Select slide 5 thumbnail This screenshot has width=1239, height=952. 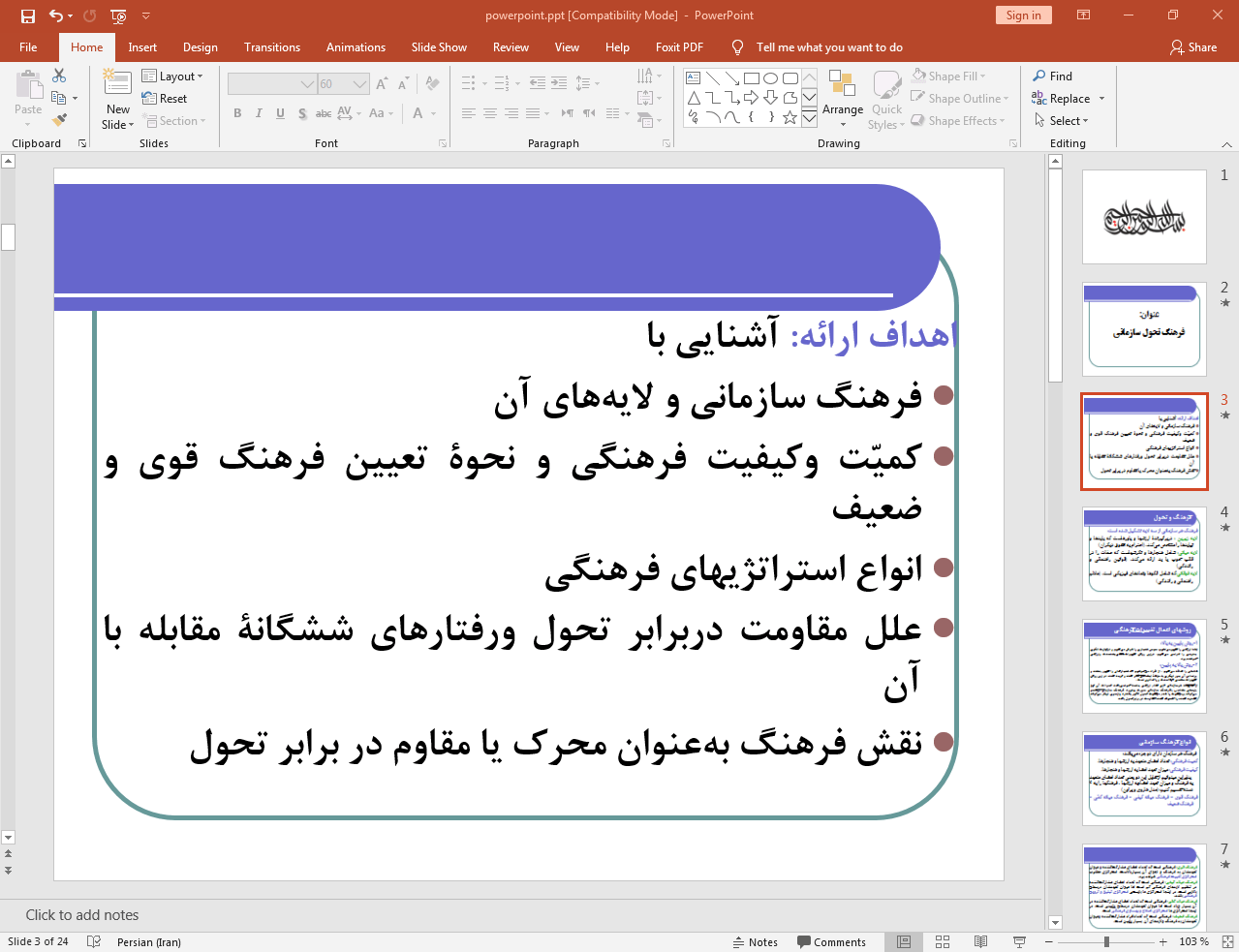coord(1144,666)
